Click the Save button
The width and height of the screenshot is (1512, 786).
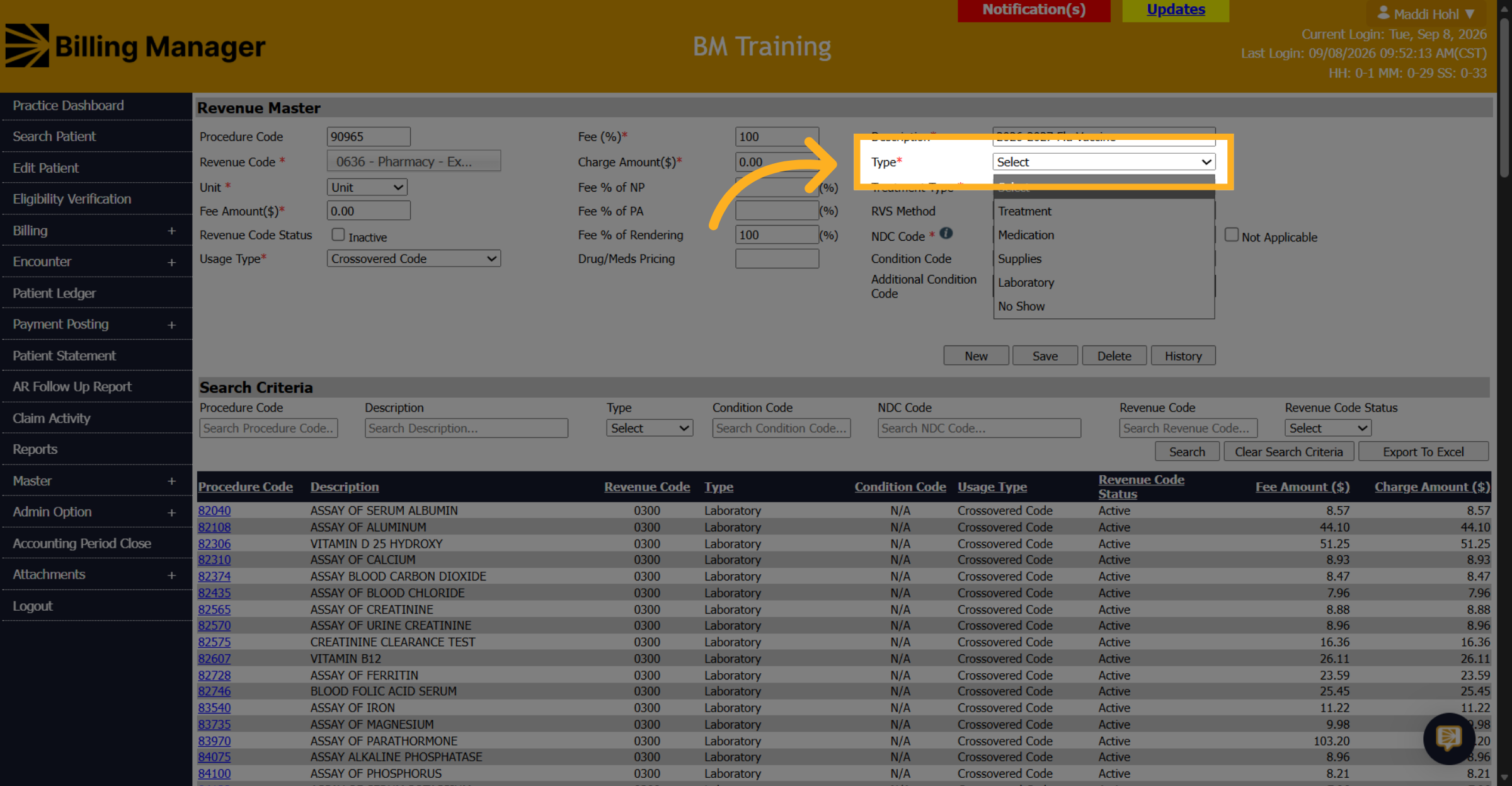(x=1045, y=355)
